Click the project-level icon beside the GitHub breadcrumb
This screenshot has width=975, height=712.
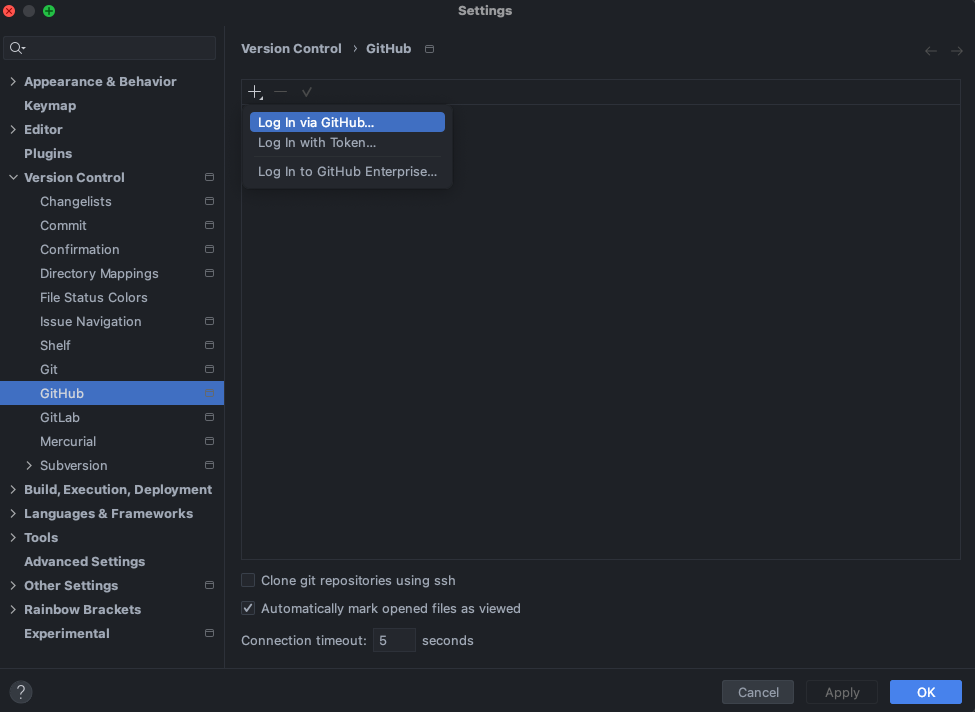(429, 49)
